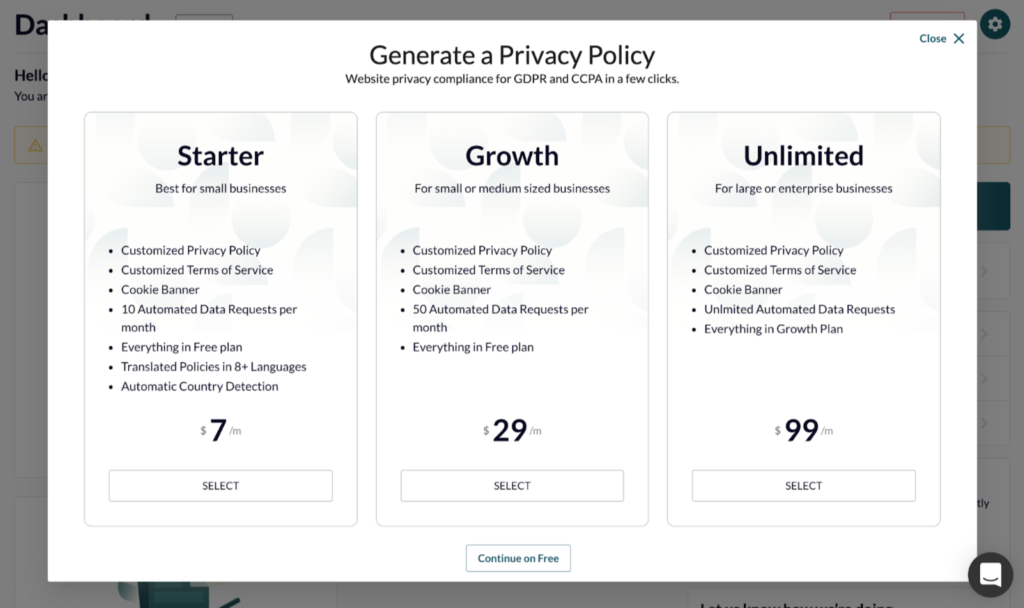Viewport: 1024px width, 608px height.
Task: Click the X icon beside Close
Action: [959, 39]
